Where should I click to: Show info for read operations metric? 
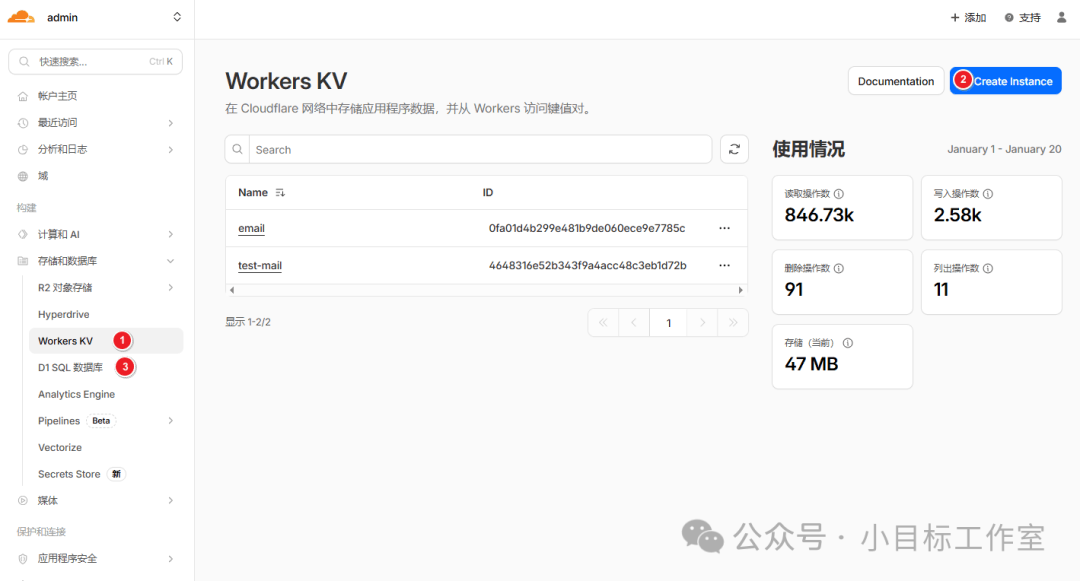click(x=839, y=194)
